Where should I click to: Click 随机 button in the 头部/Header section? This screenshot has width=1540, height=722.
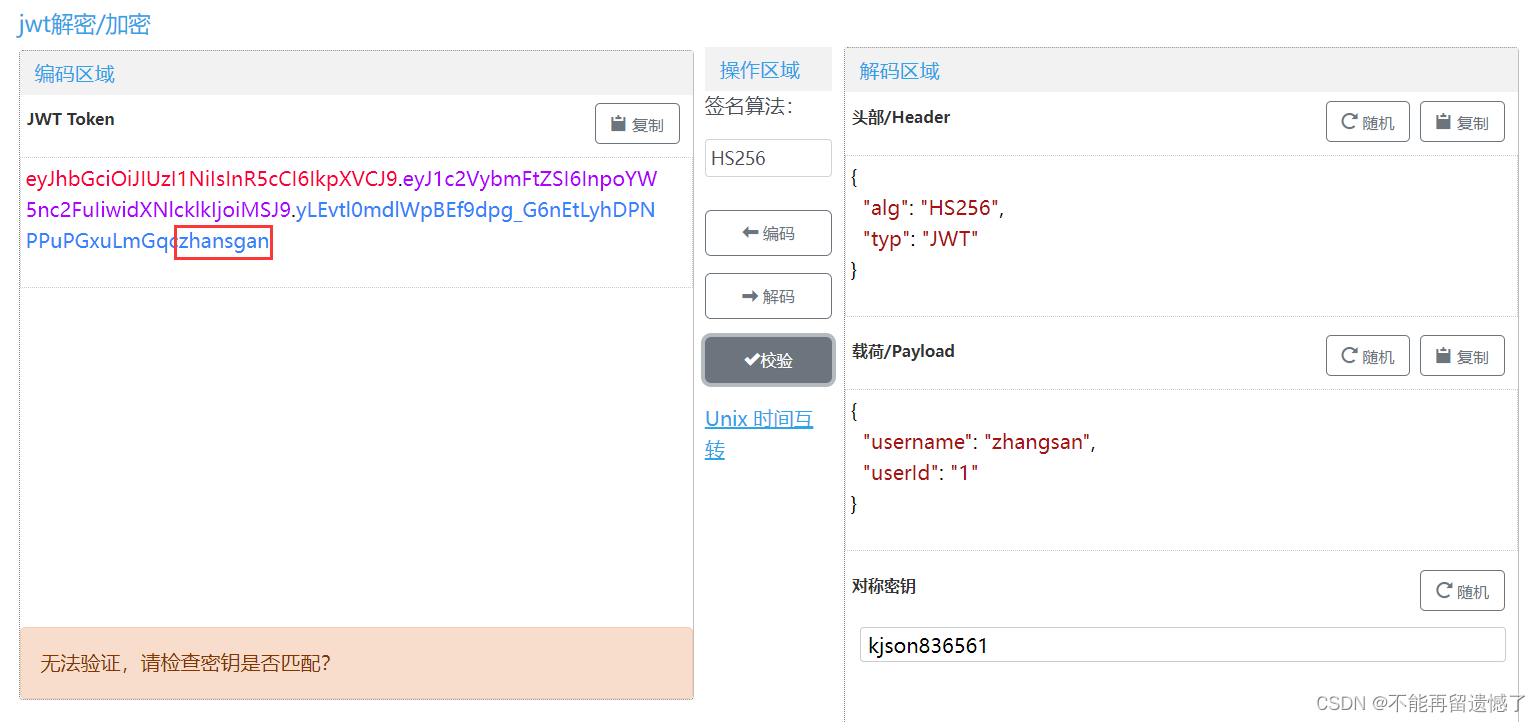[1368, 122]
